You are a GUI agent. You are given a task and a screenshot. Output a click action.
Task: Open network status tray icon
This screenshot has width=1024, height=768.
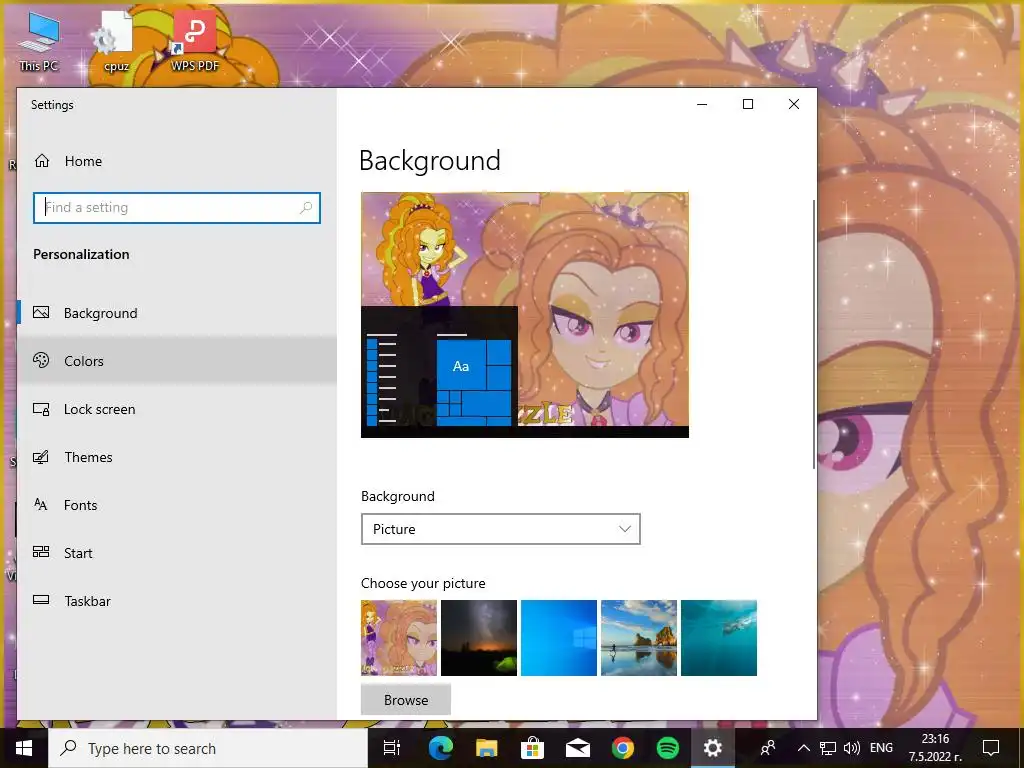coord(828,748)
